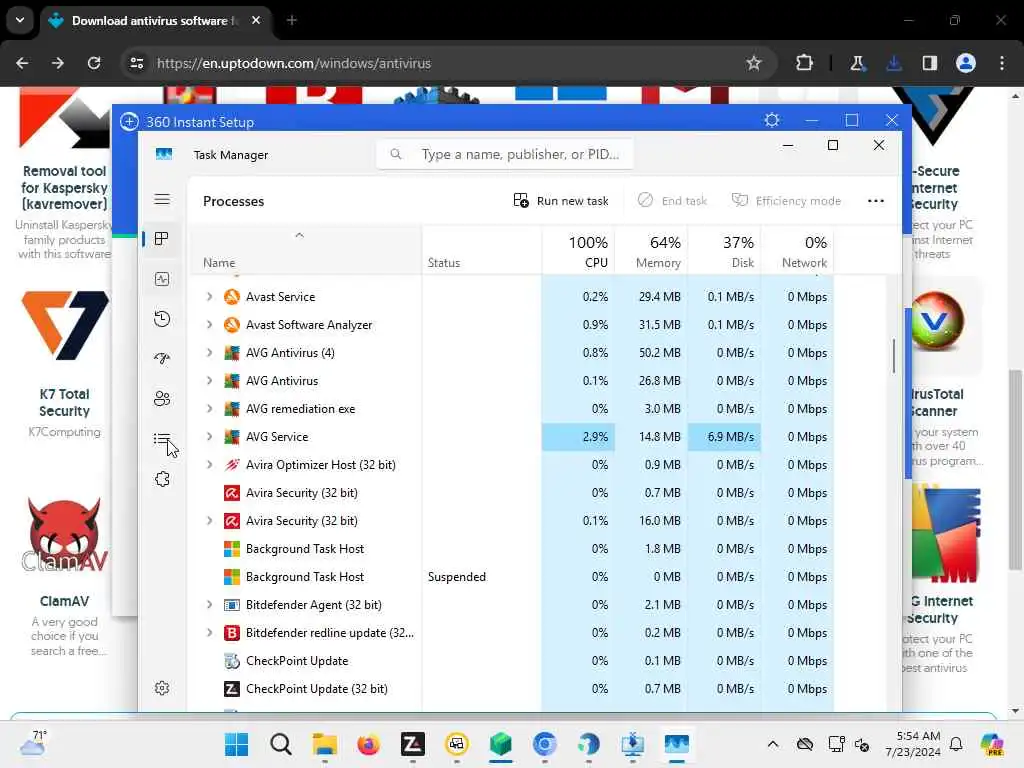
Task: Open File Explorer from taskbar
Action: (x=325, y=744)
